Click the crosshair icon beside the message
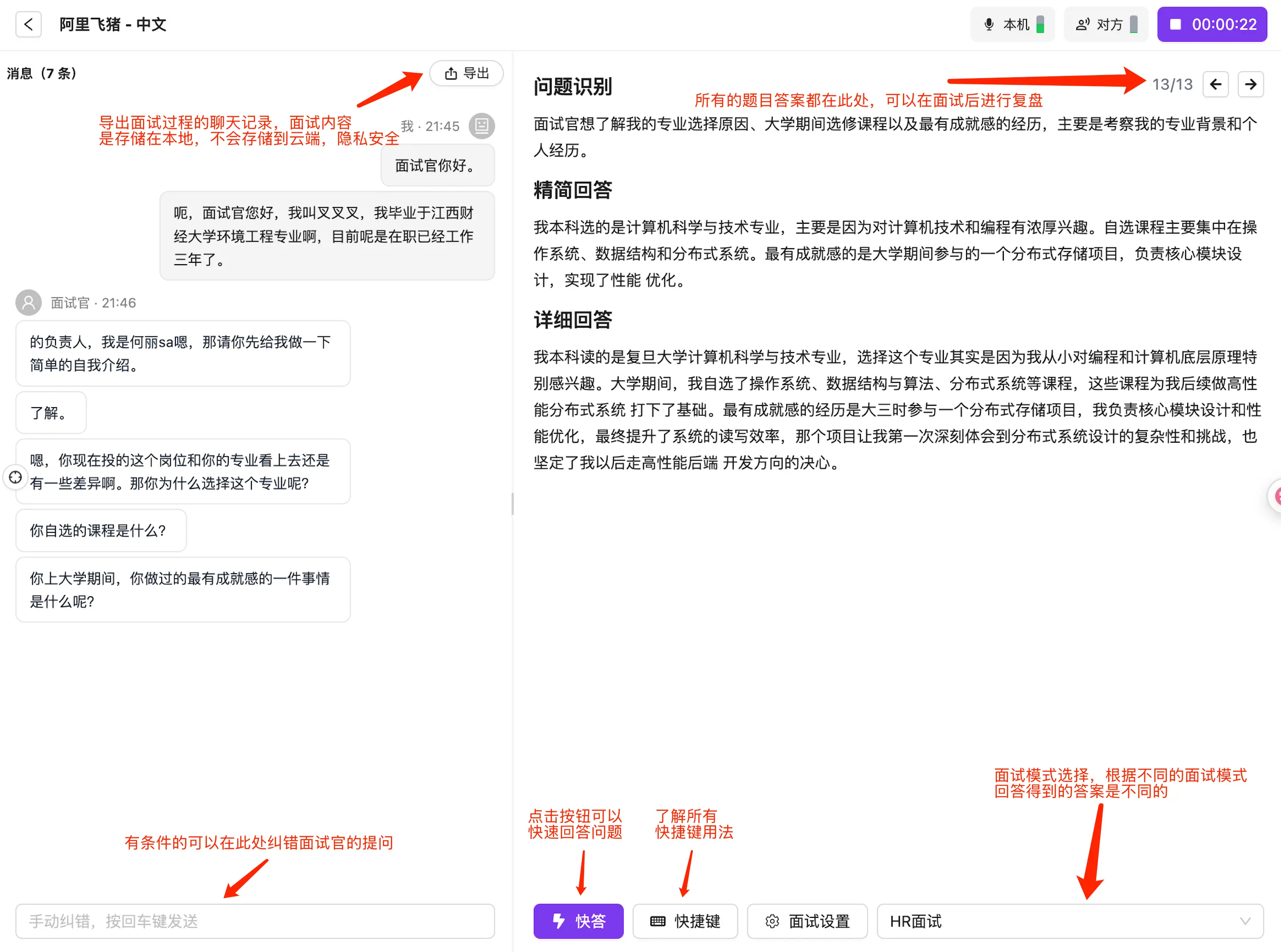1281x952 pixels. coord(16,477)
